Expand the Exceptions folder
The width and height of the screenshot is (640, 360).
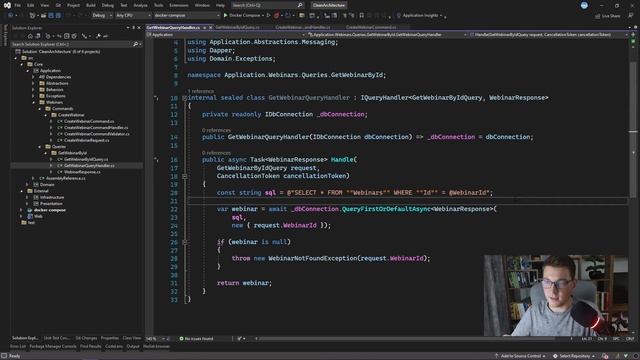(x=33, y=96)
